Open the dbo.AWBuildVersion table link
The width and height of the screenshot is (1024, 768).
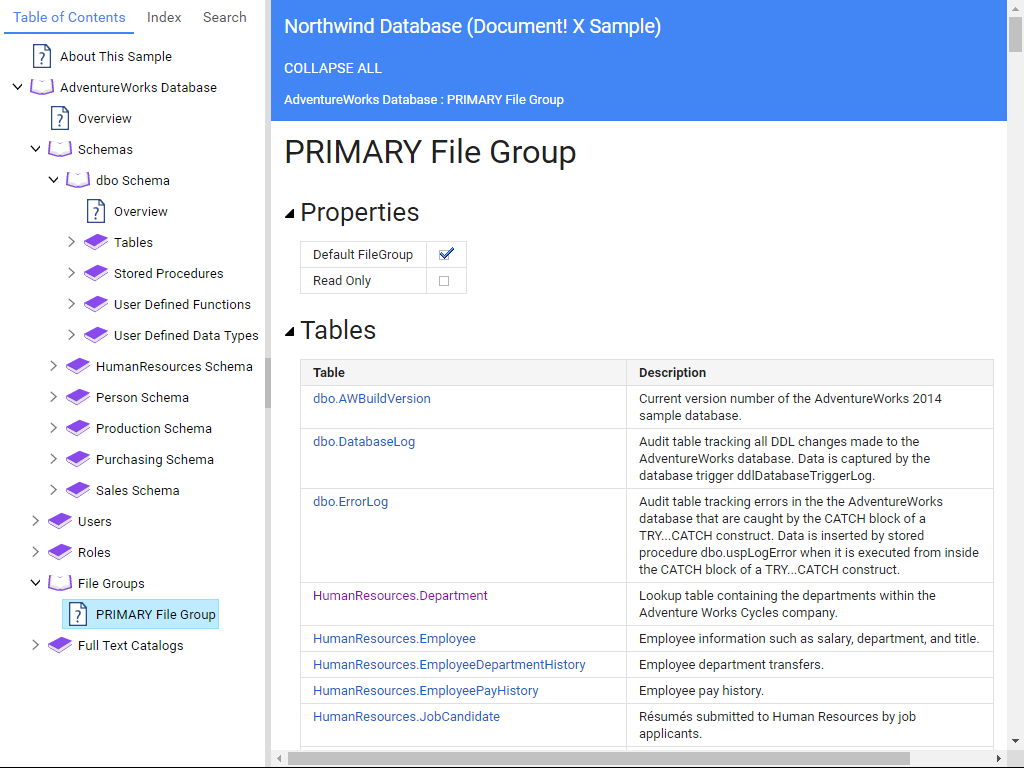click(x=372, y=398)
